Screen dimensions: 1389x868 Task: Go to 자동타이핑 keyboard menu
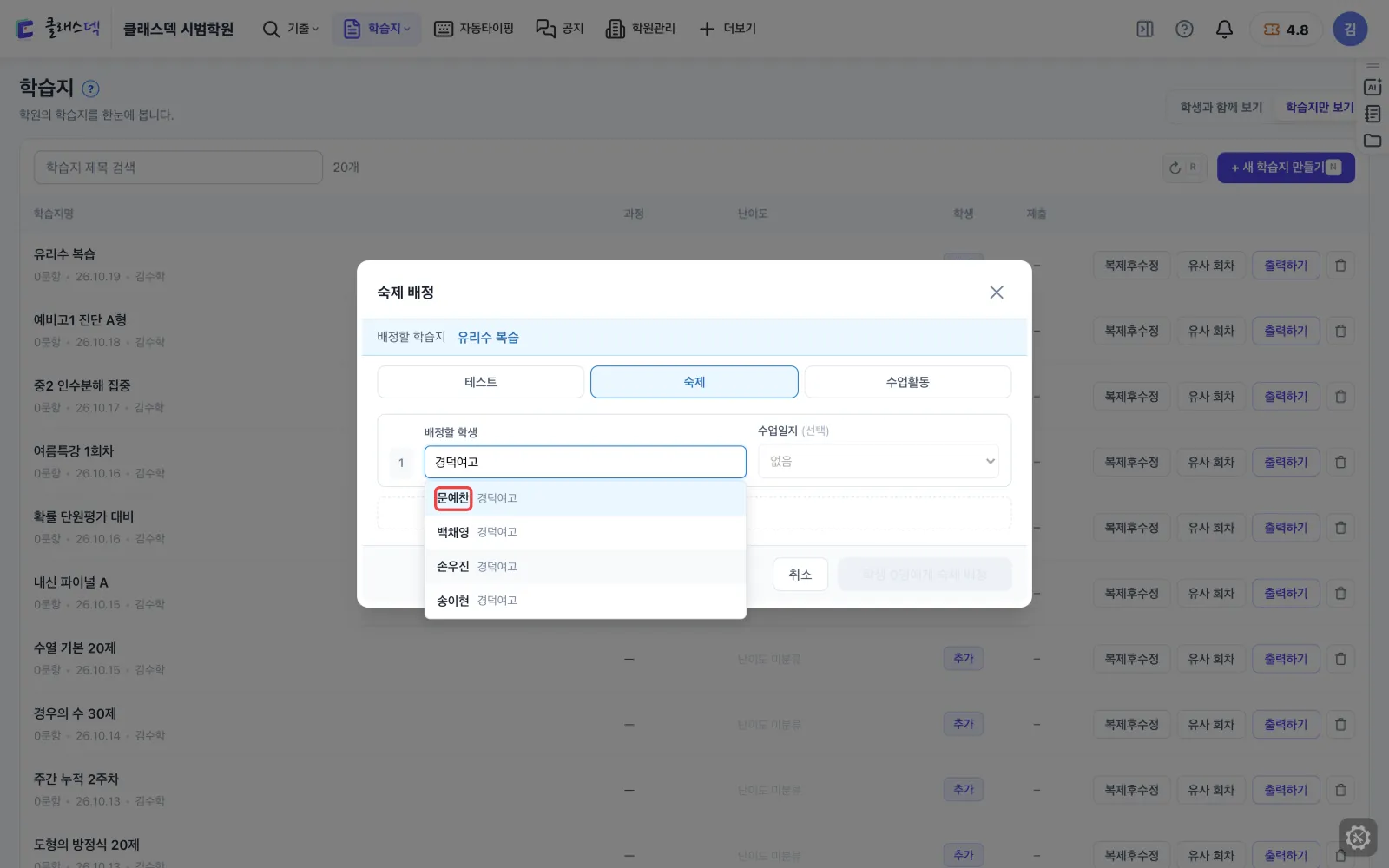pyautogui.click(x=474, y=29)
